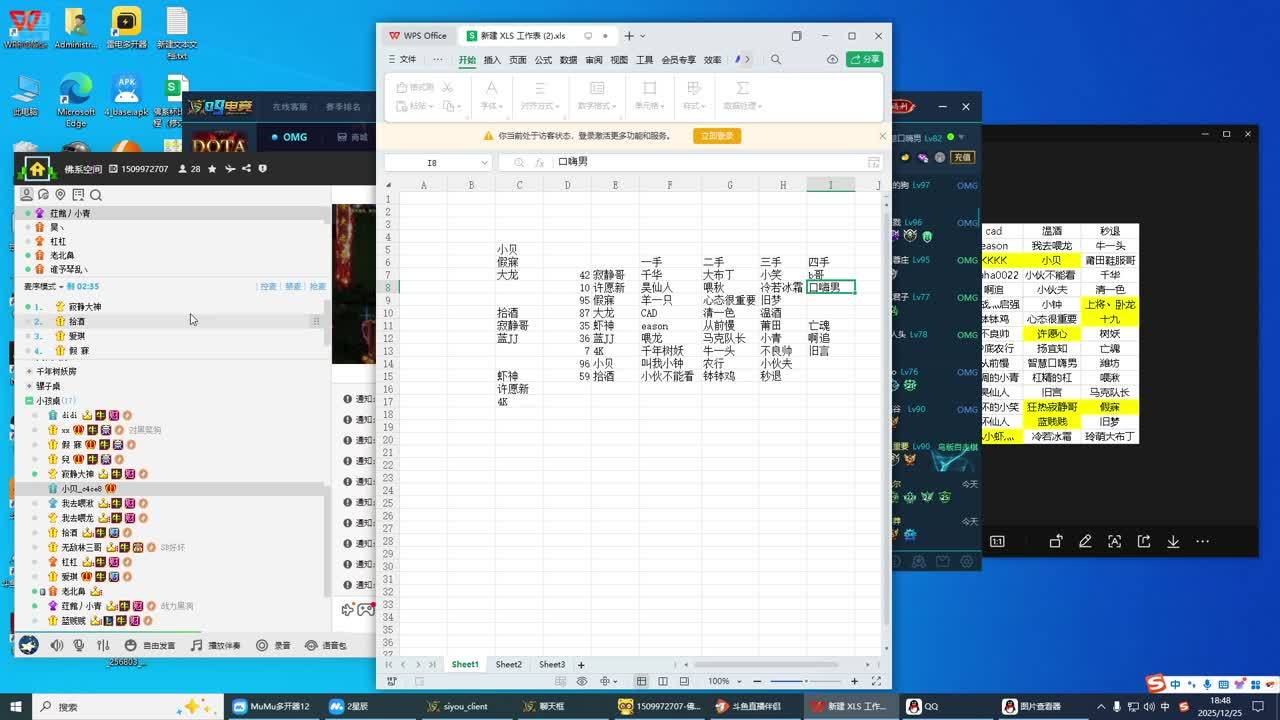Switch to Sheet3 tab
The height and width of the screenshot is (720, 1280).
(552, 665)
